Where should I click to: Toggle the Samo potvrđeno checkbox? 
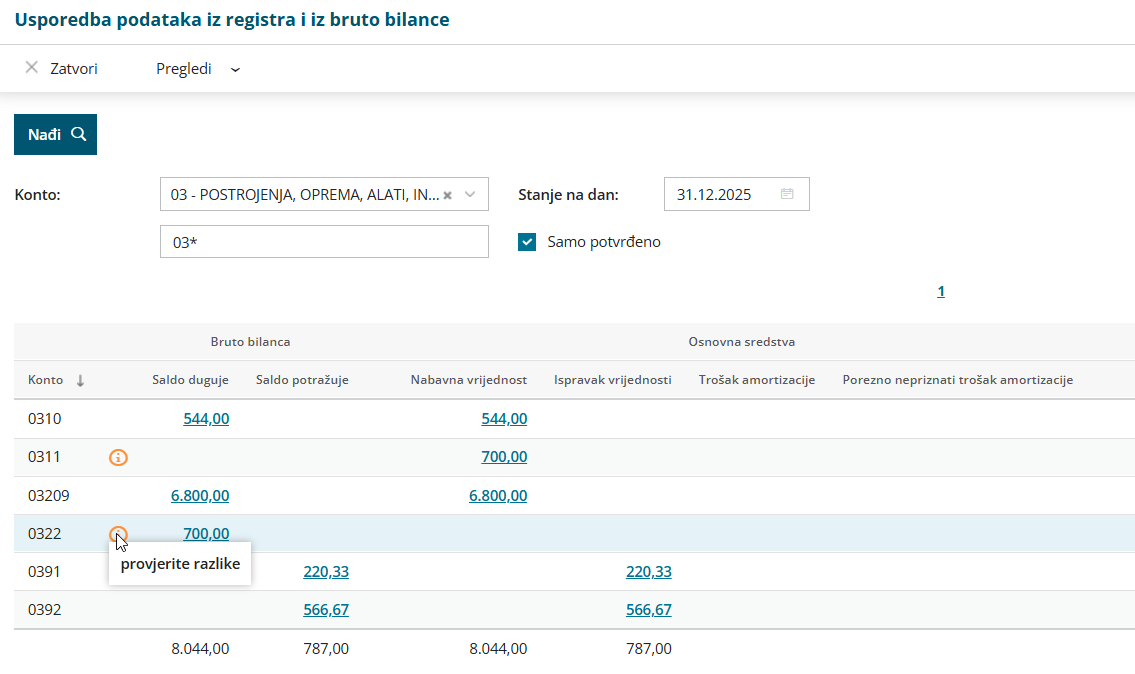(528, 241)
